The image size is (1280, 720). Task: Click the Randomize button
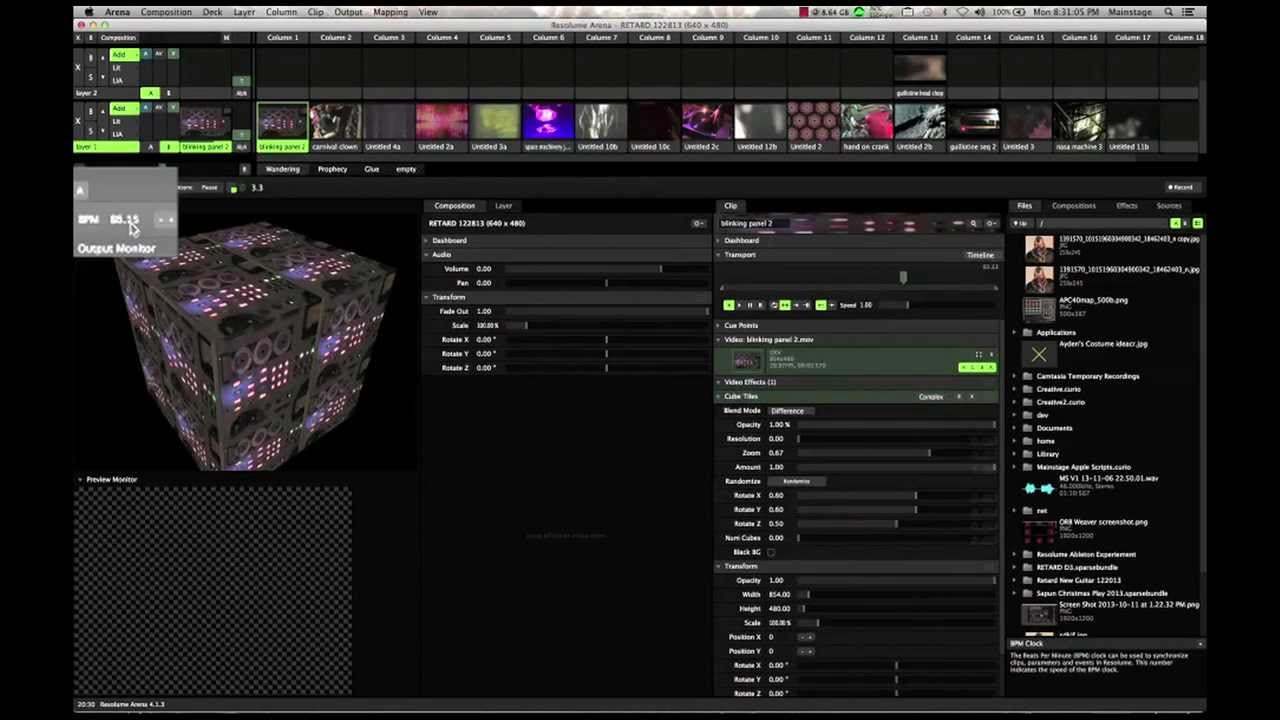point(797,481)
